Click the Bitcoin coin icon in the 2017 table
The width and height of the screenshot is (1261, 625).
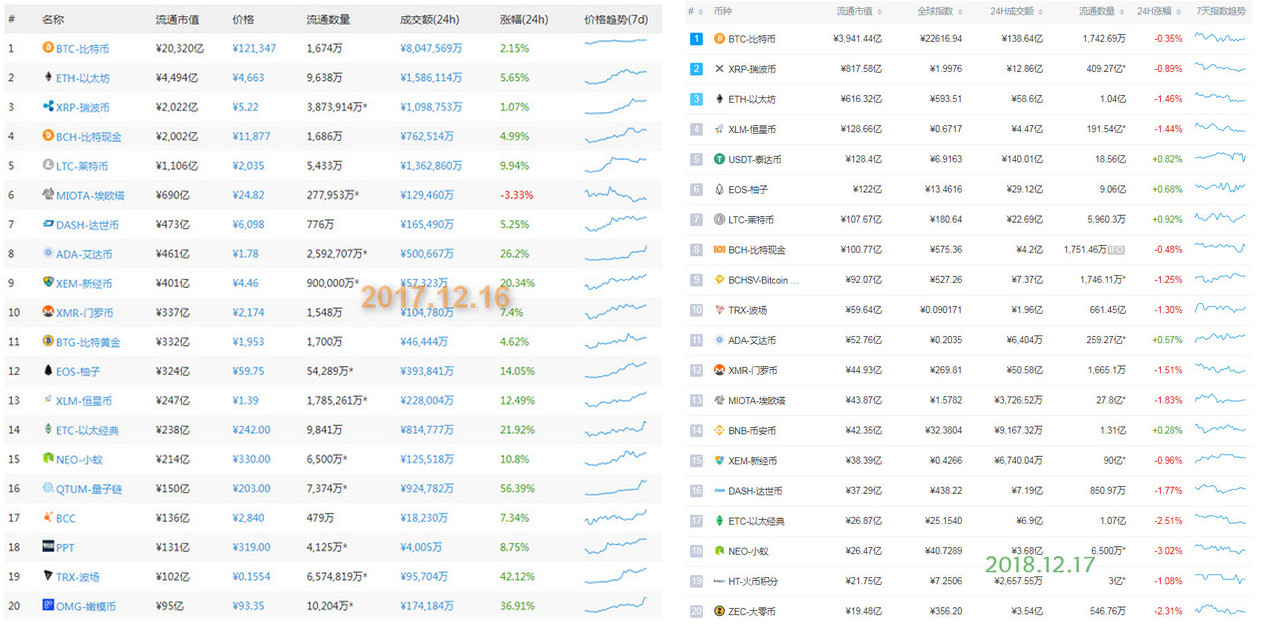(x=48, y=48)
